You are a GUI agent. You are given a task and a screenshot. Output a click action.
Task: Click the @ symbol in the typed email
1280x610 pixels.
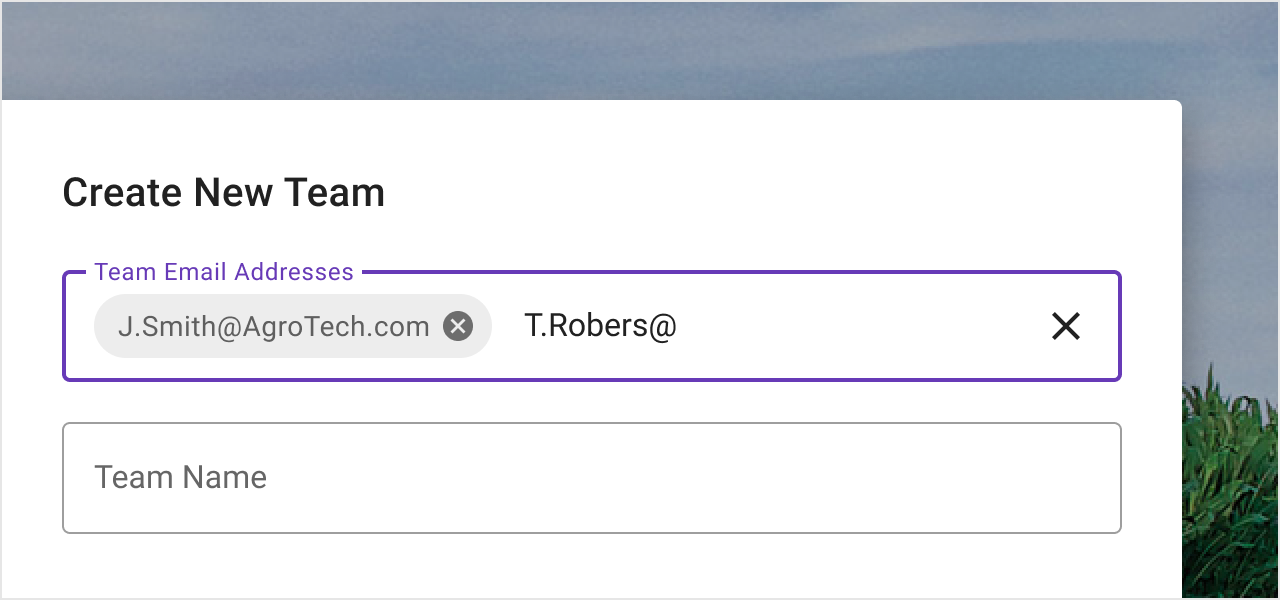pos(663,327)
